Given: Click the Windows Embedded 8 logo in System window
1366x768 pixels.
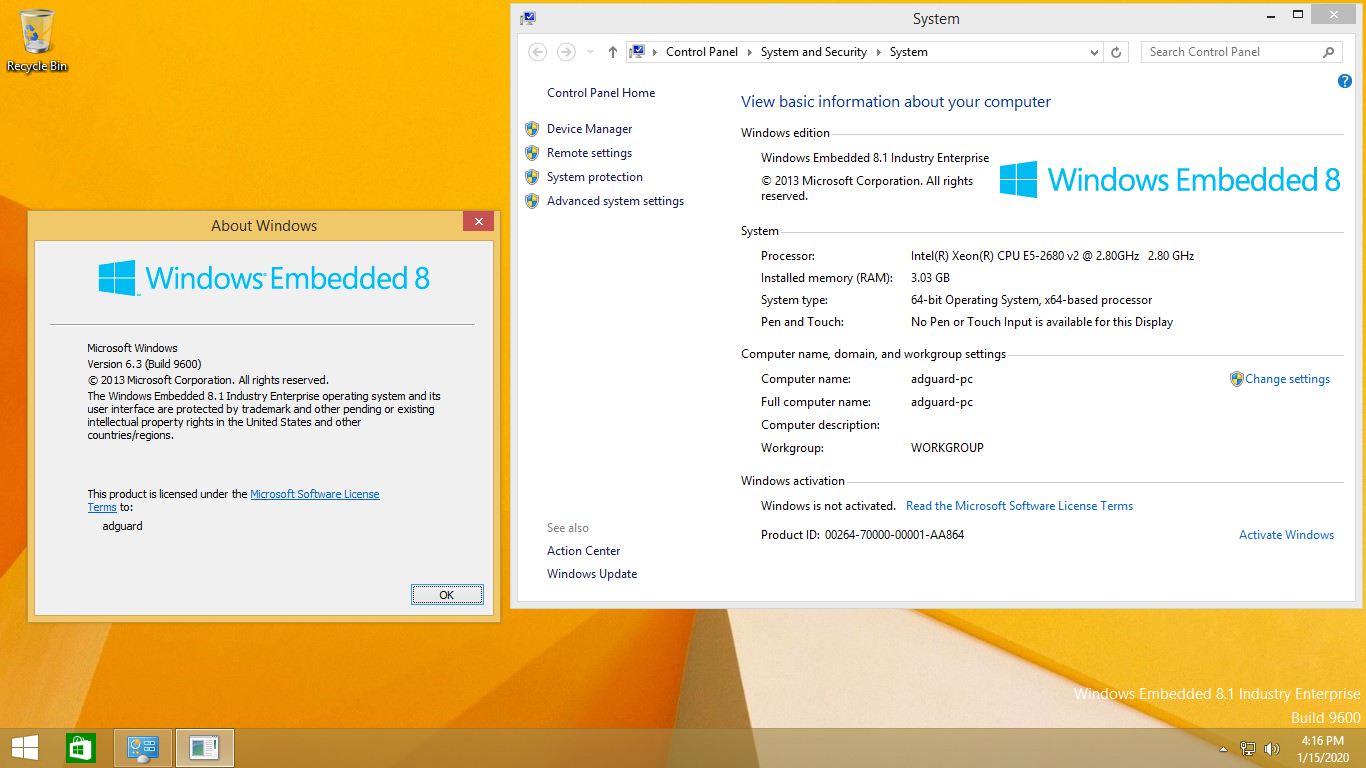Looking at the screenshot, I should coord(1170,180).
